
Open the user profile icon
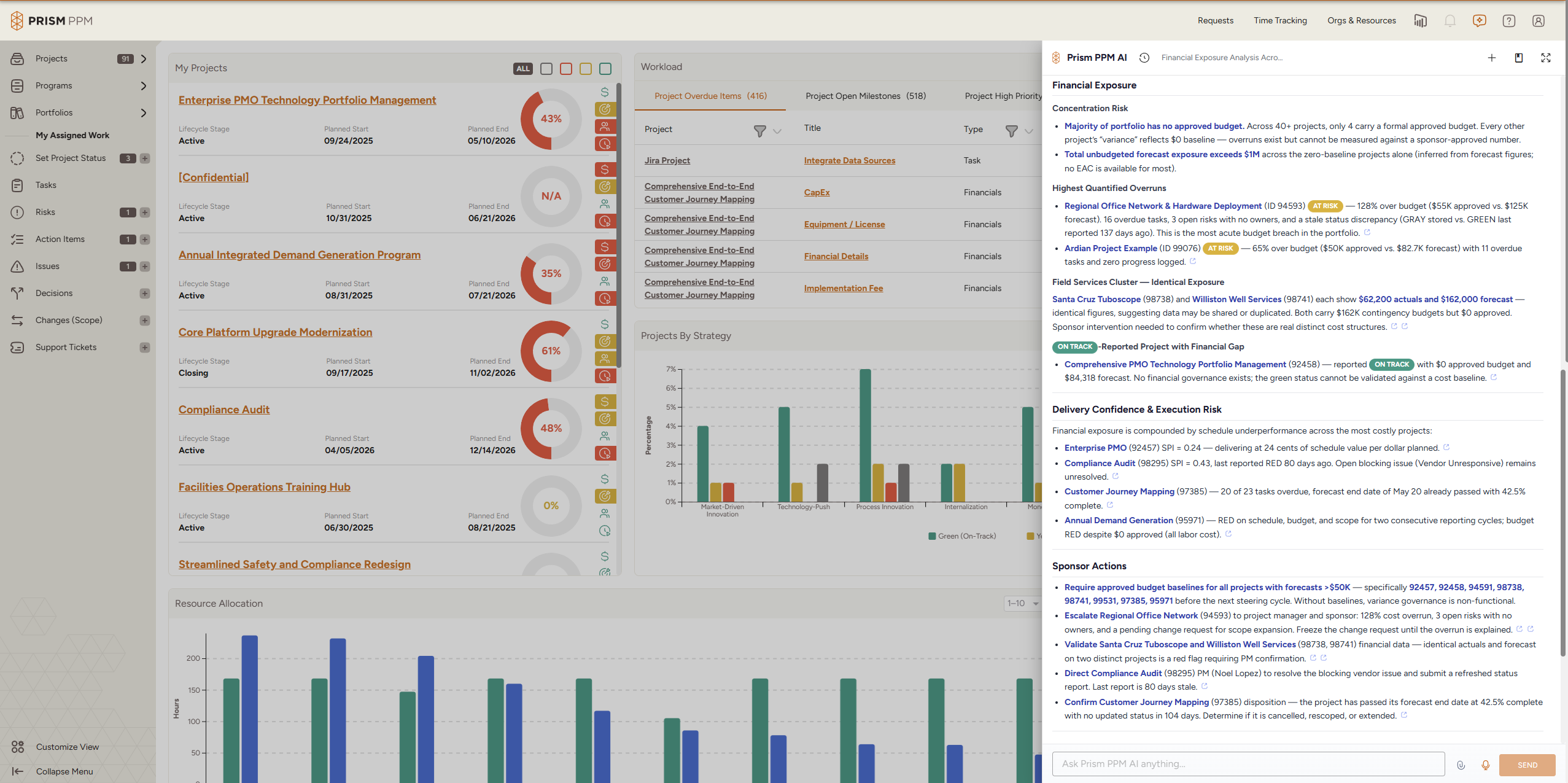coord(1538,21)
